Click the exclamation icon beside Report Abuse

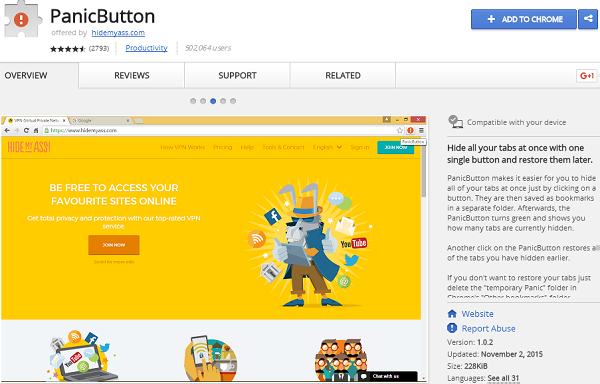click(x=452, y=328)
